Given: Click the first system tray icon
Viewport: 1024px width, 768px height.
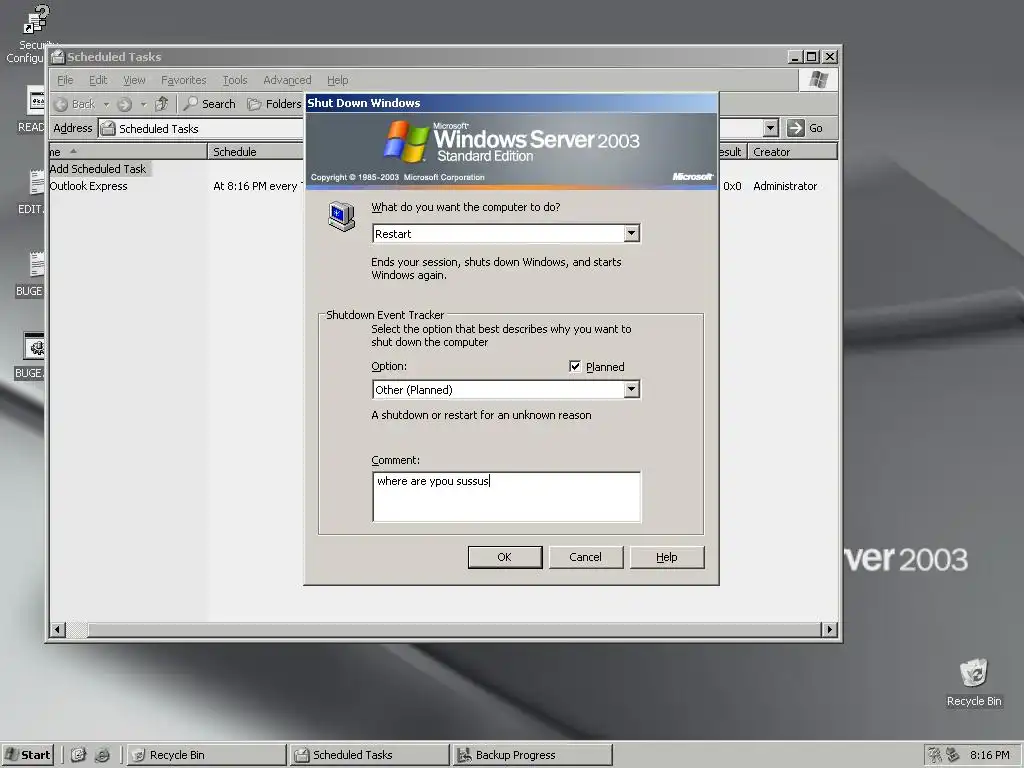Looking at the screenshot, I should [x=935, y=755].
